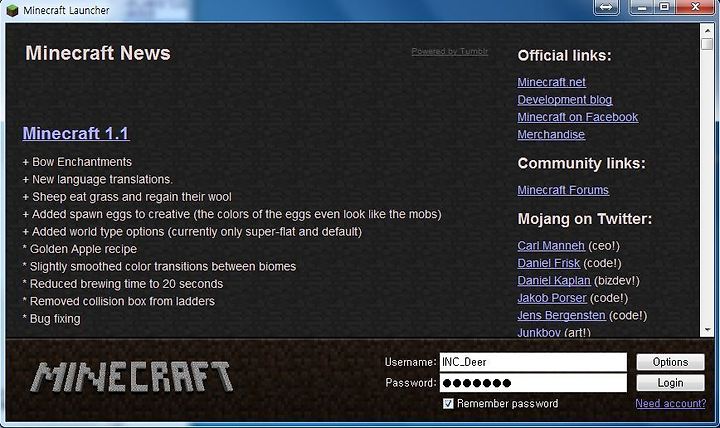720x428 pixels.
Task: Click the news scrollbar down arrow
Action: (707, 330)
